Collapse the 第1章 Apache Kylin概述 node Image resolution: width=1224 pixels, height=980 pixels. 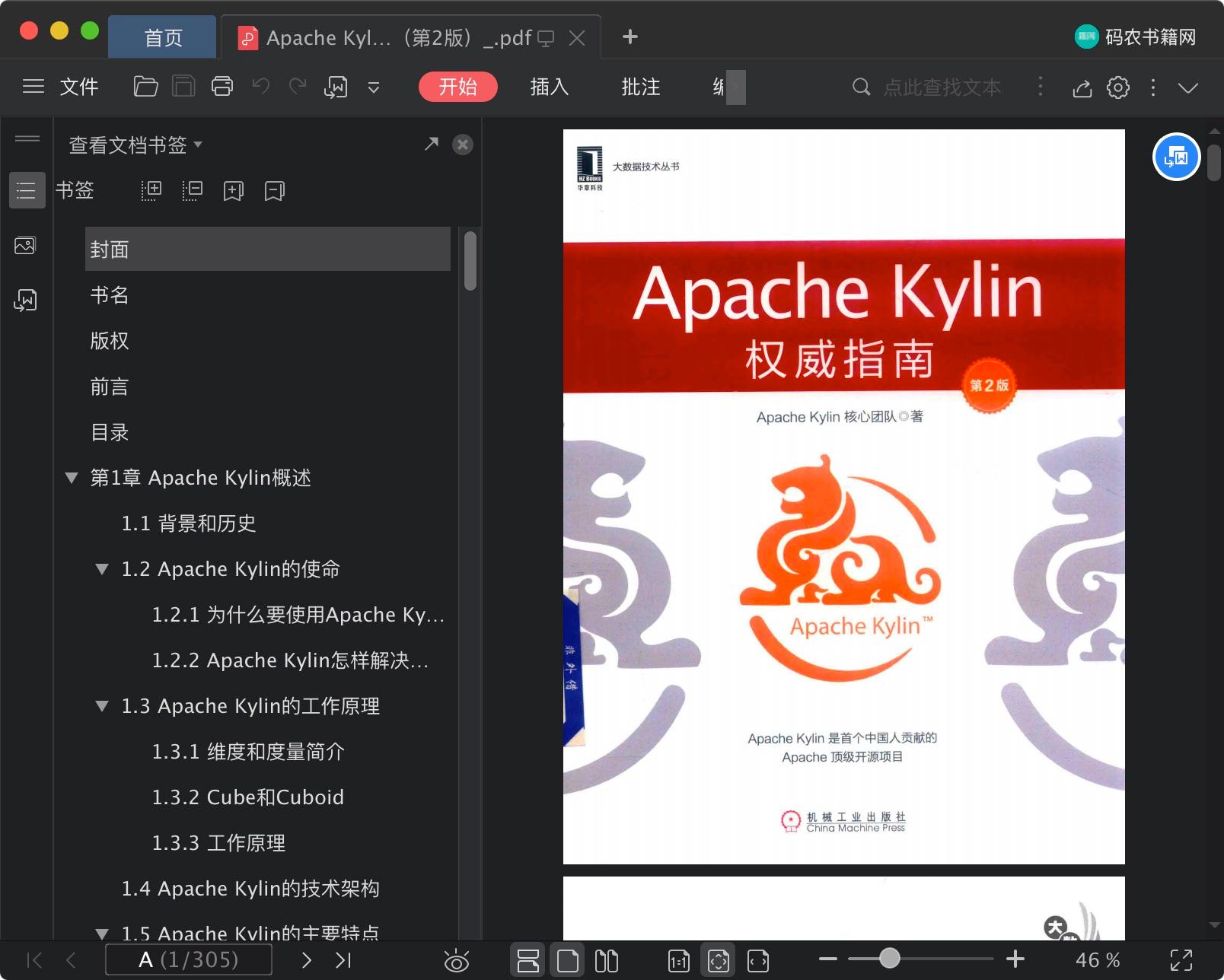72,478
